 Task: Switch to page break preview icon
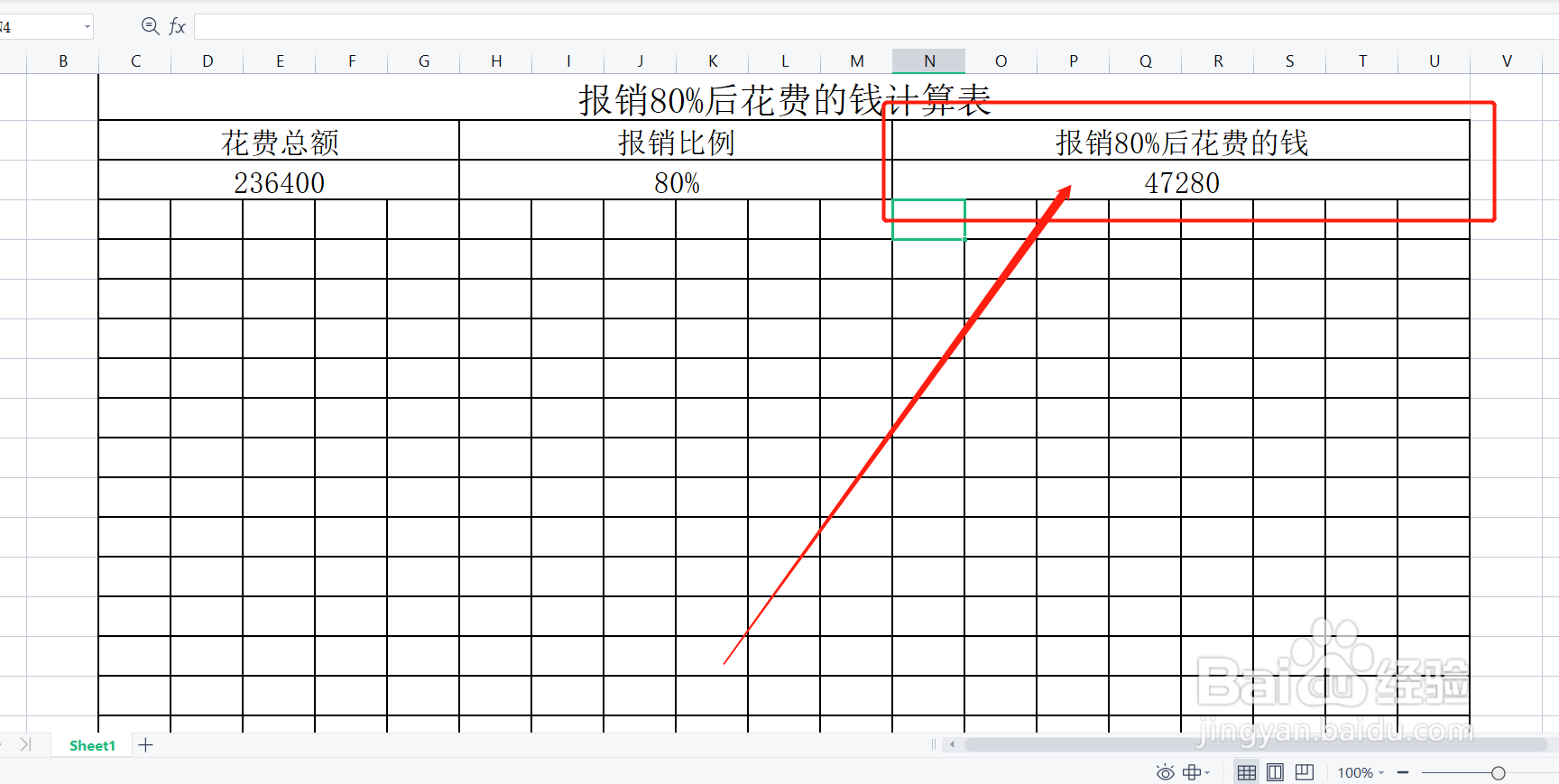(x=1305, y=772)
